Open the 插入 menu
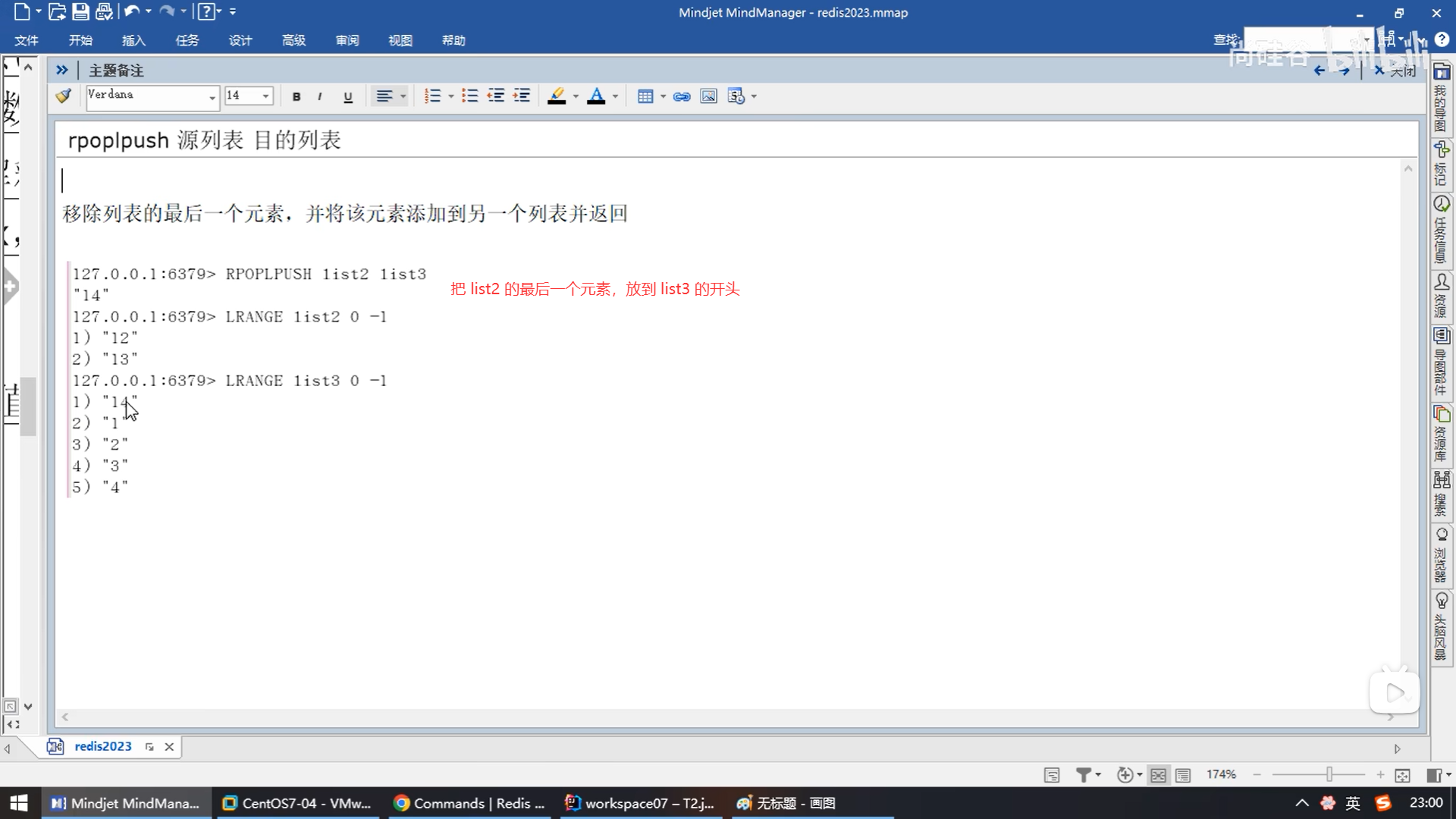 (133, 40)
